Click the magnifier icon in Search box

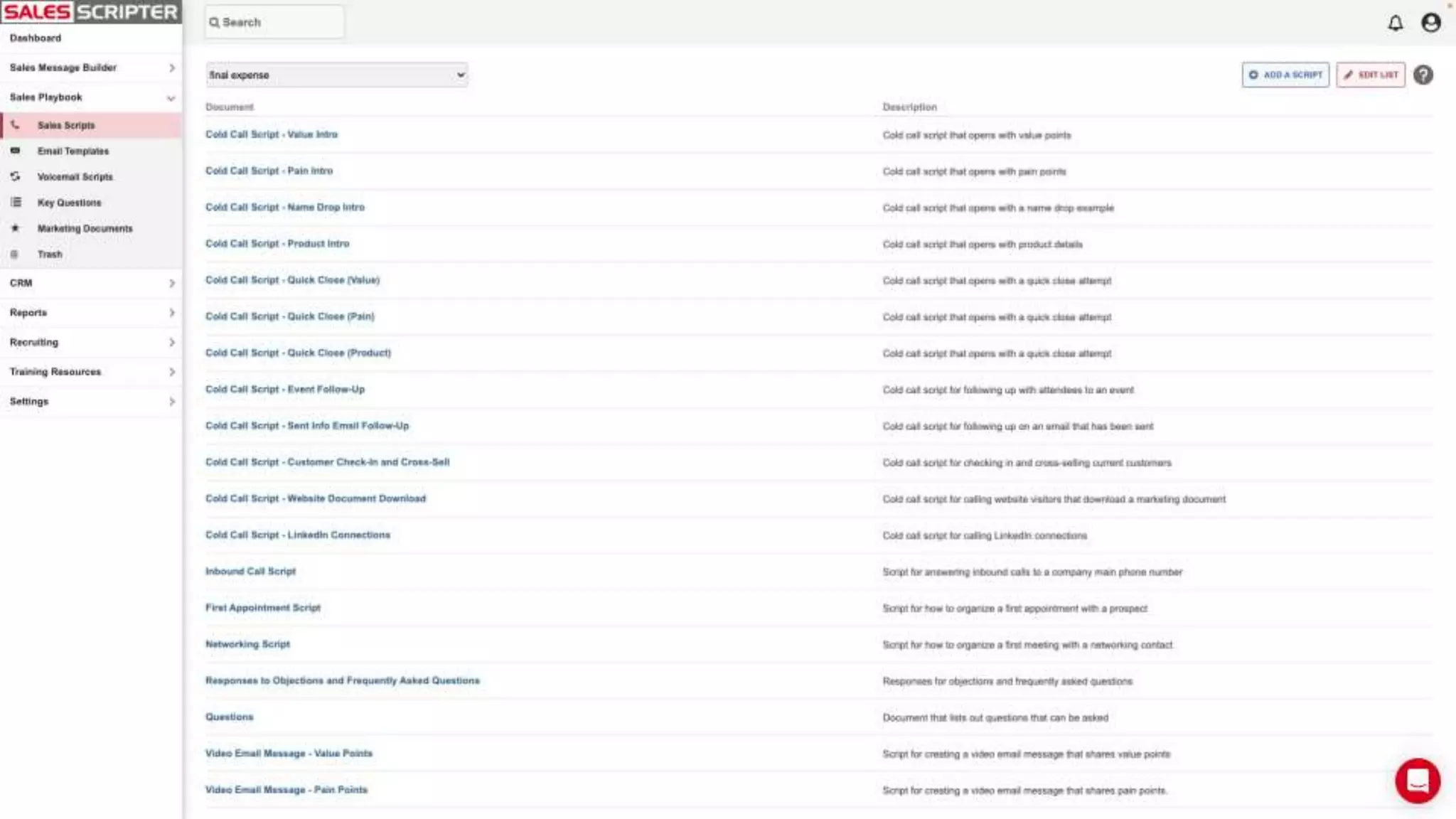coord(214,23)
